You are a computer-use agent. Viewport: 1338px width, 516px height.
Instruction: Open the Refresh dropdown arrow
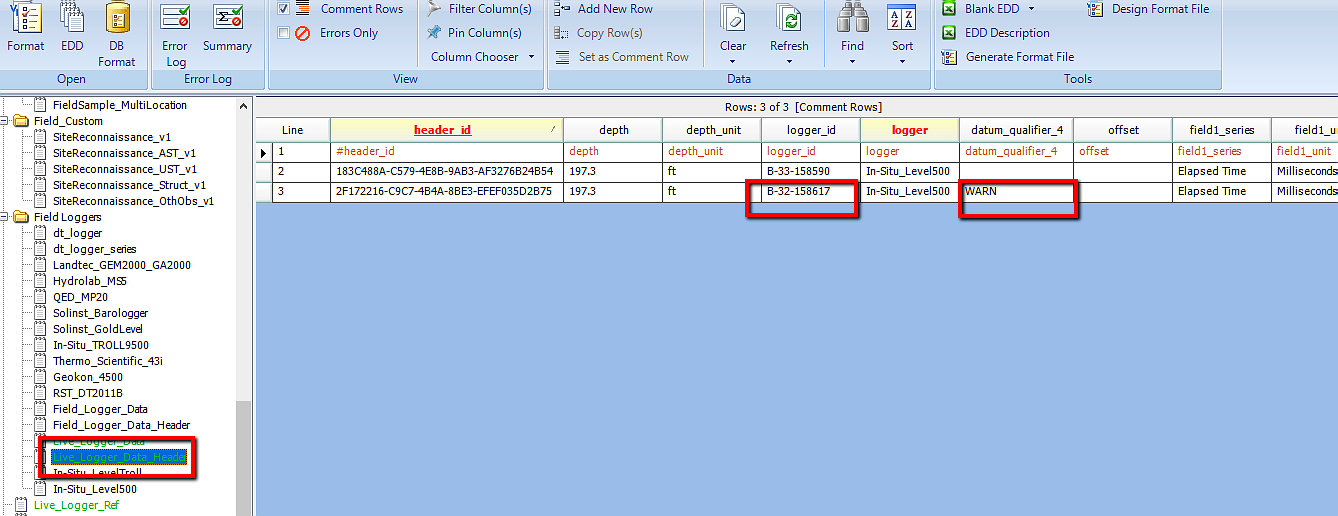coord(789,62)
